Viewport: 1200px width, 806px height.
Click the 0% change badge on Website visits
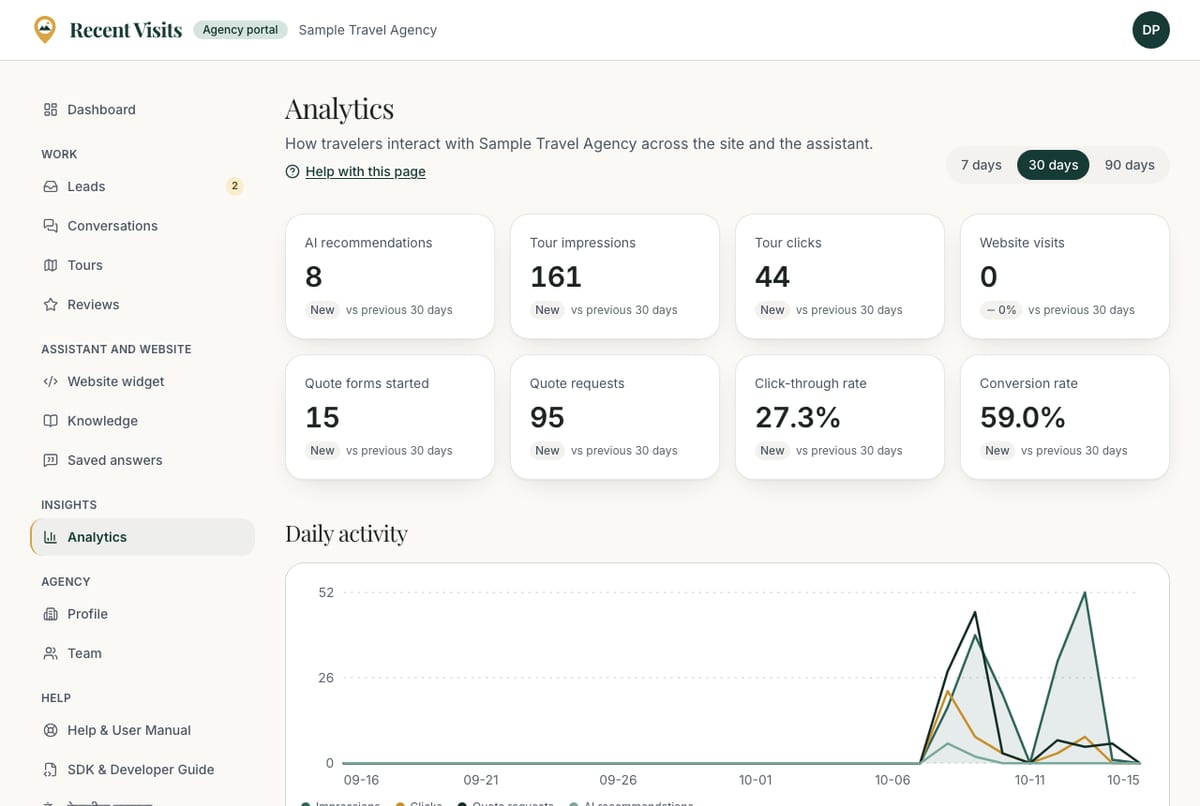(1000, 310)
